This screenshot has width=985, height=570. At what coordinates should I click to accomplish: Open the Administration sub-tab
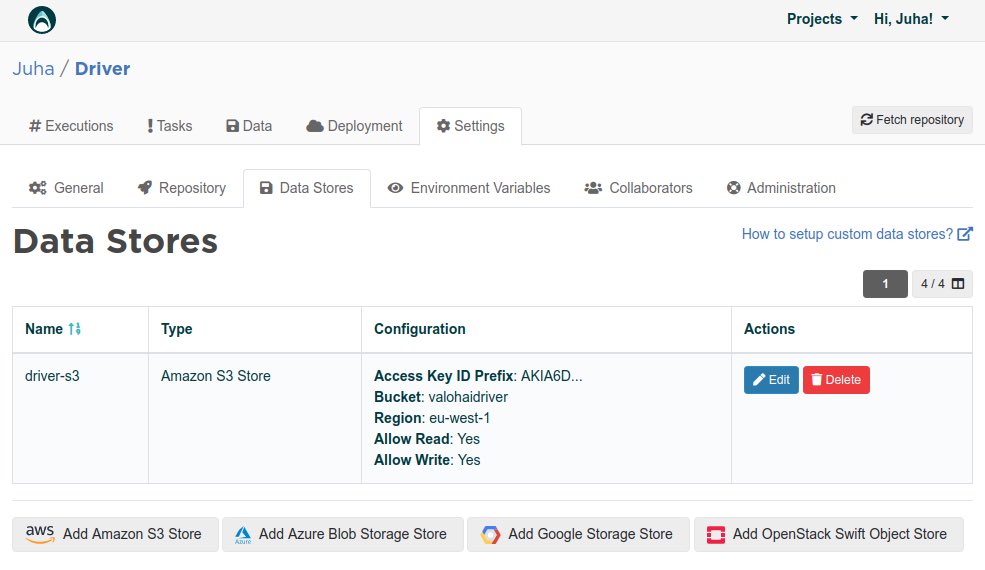click(781, 188)
